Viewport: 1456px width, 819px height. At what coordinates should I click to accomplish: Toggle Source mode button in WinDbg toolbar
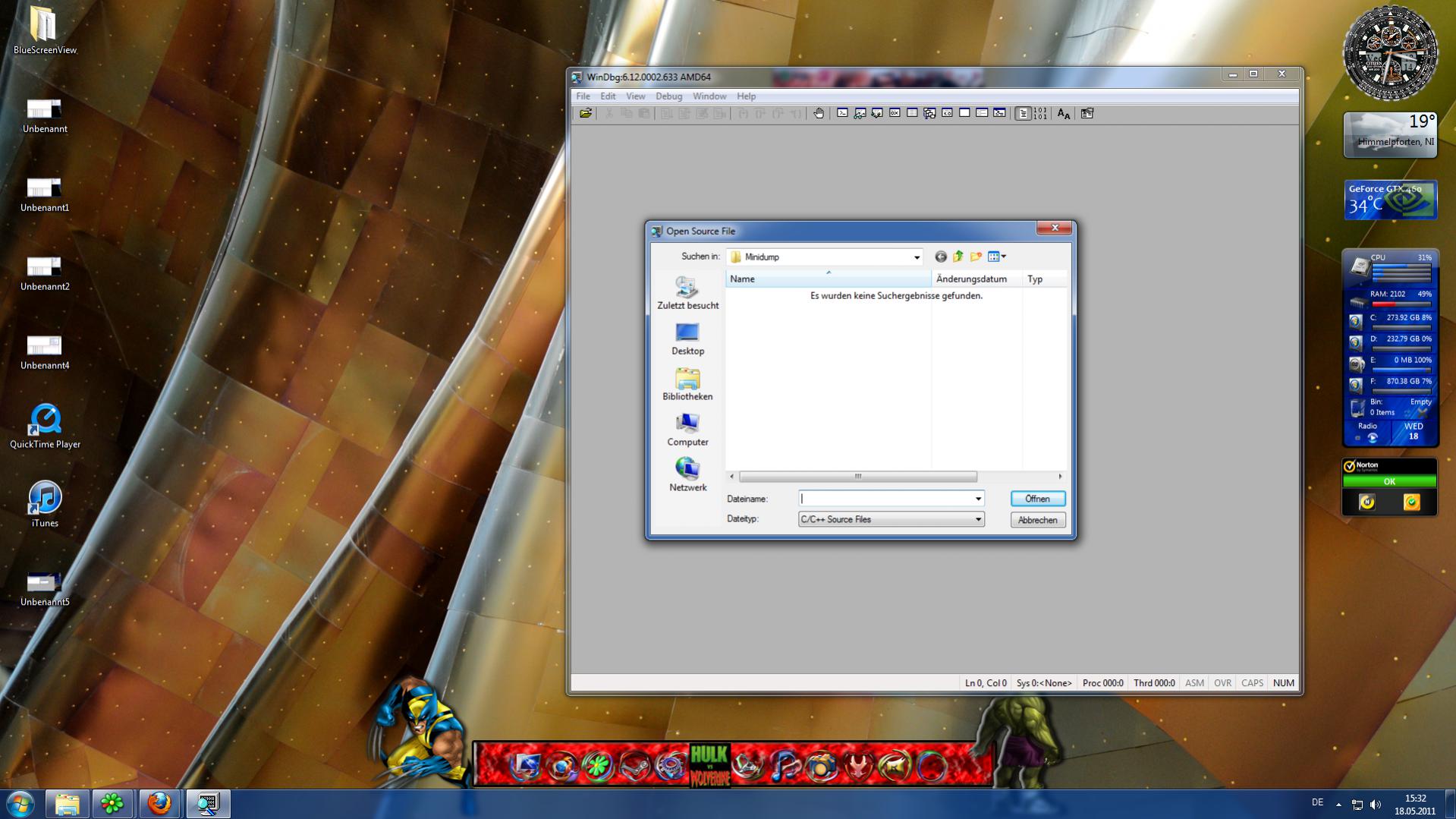pyautogui.click(x=1023, y=113)
